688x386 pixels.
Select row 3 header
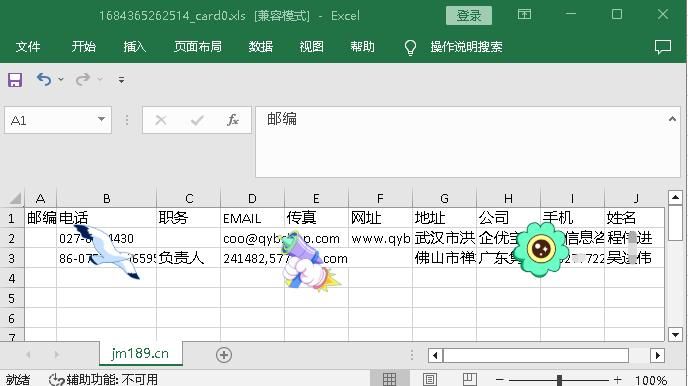[x=12, y=258]
